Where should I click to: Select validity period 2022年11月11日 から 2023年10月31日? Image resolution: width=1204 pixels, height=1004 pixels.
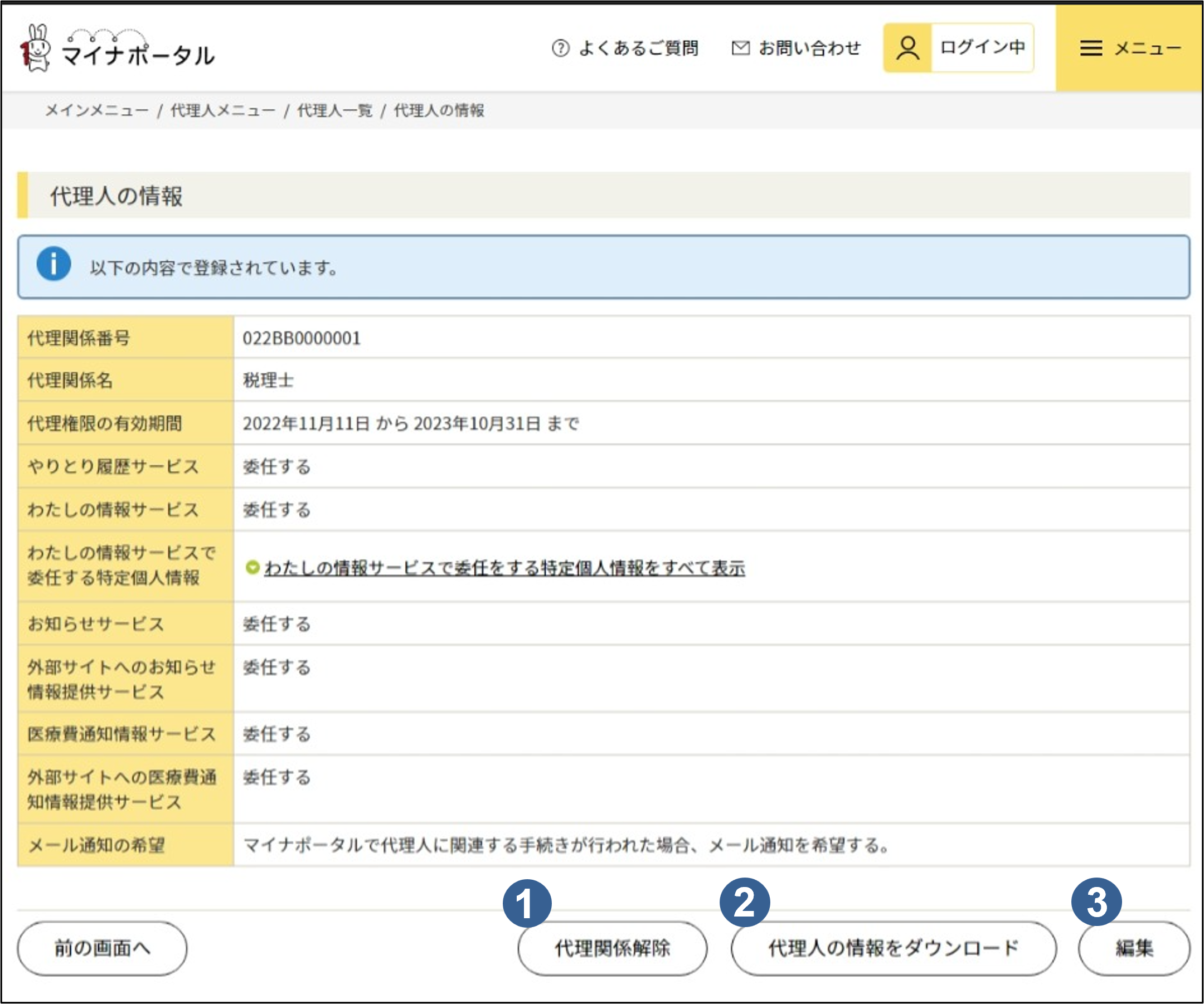(x=410, y=423)
